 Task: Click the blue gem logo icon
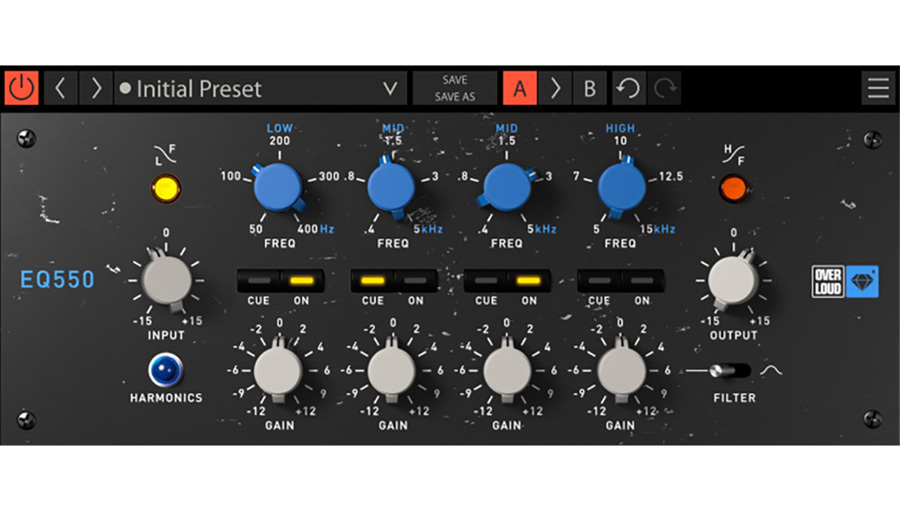click(x=862, y=281)
